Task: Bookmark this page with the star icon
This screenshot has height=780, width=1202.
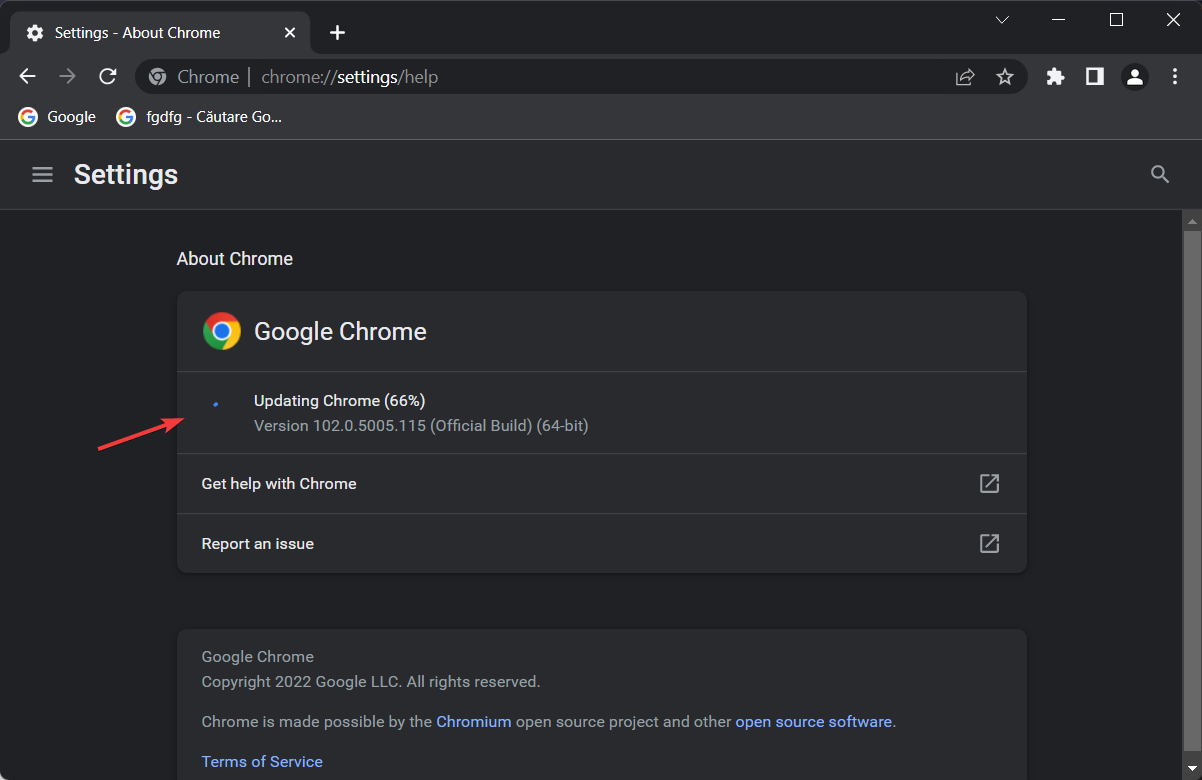Action: 1005,77
